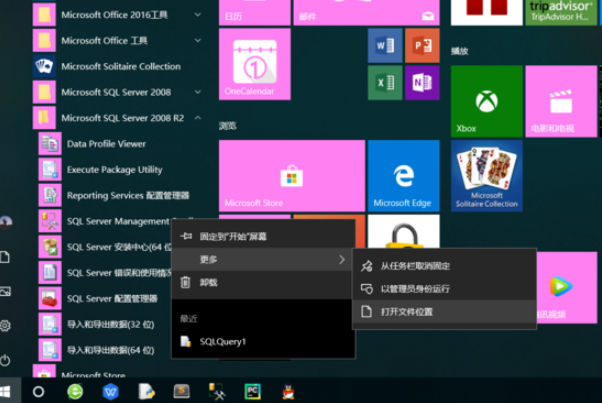
Task: Open the Word tile
Action: tap(385, 46)
